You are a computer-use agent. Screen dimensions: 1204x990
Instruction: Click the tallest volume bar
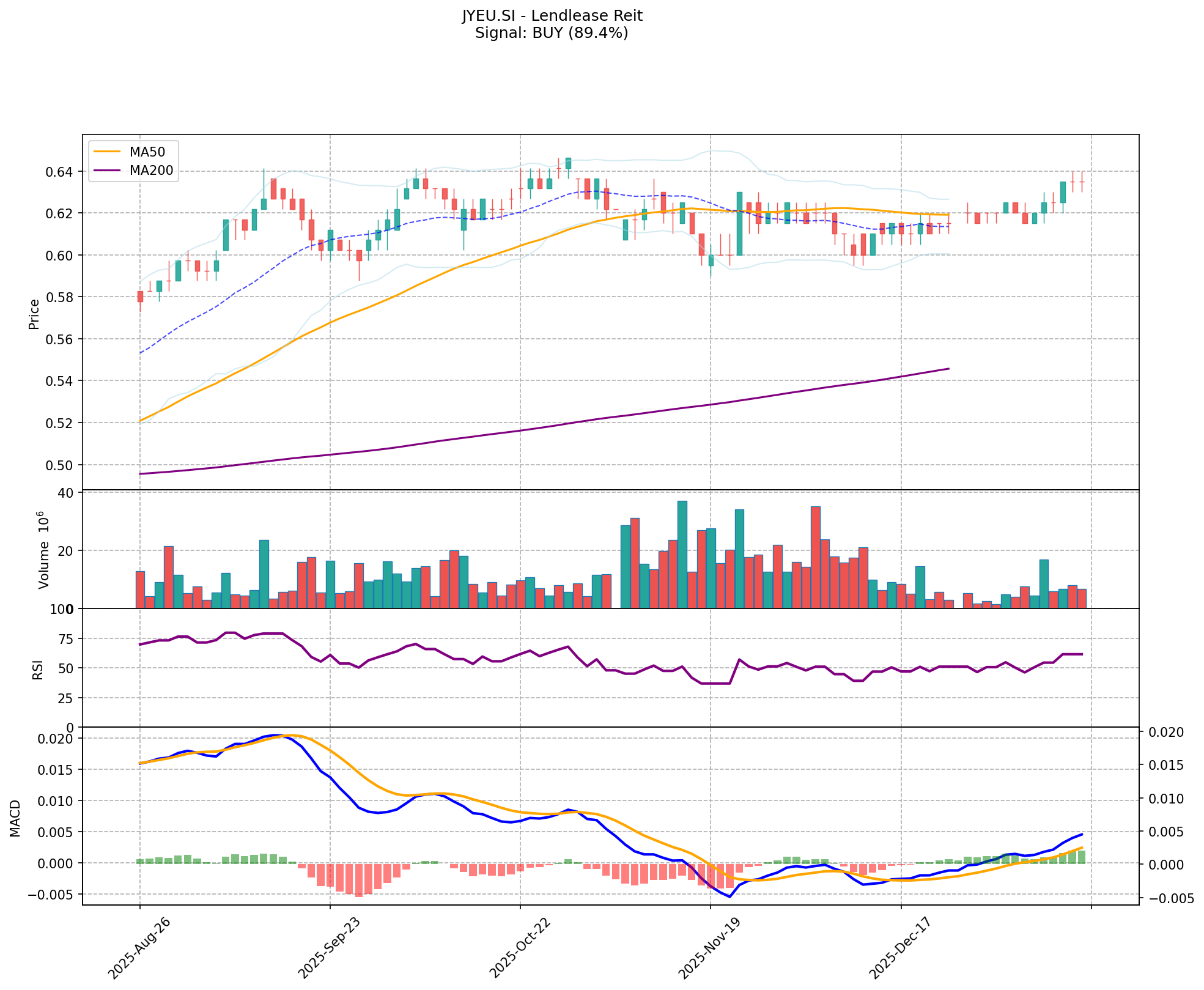(x=682, y=554)
